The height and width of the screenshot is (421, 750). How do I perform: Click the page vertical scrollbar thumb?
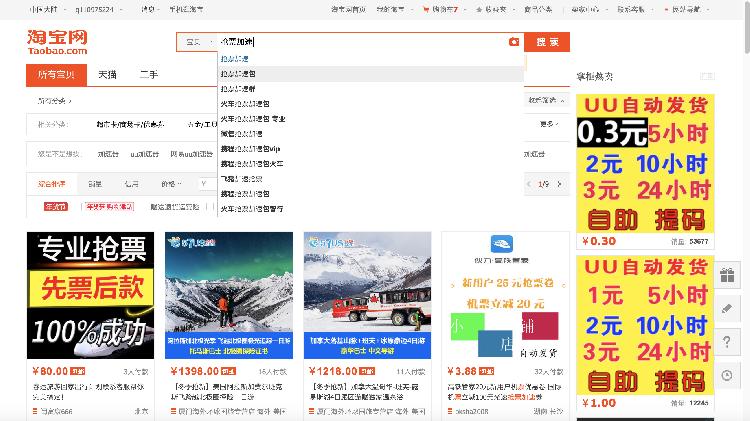pos(747,28)
